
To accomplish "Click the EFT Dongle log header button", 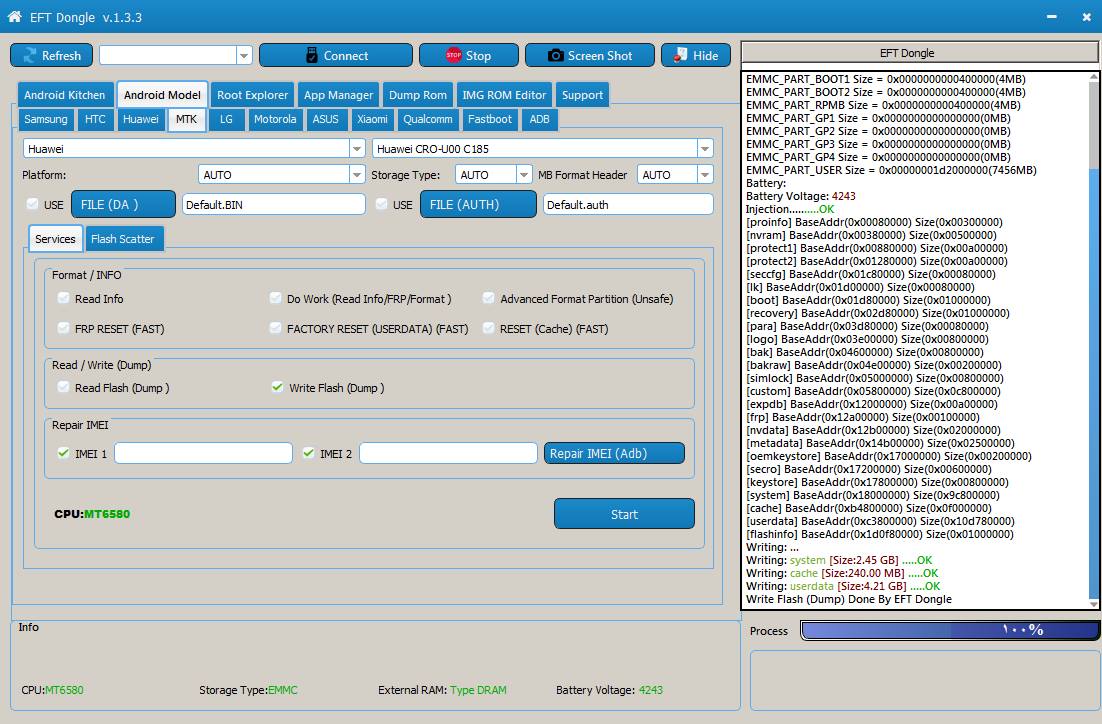I will pos(920,53).
